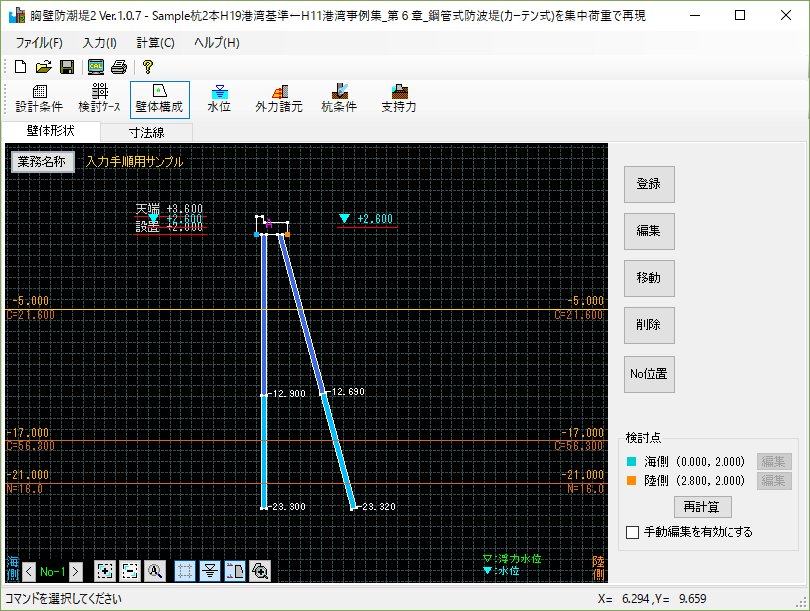Screen dimensions: 810x611
Task: Select the 検討ケース toolbar icon
Action: [97, 98]
